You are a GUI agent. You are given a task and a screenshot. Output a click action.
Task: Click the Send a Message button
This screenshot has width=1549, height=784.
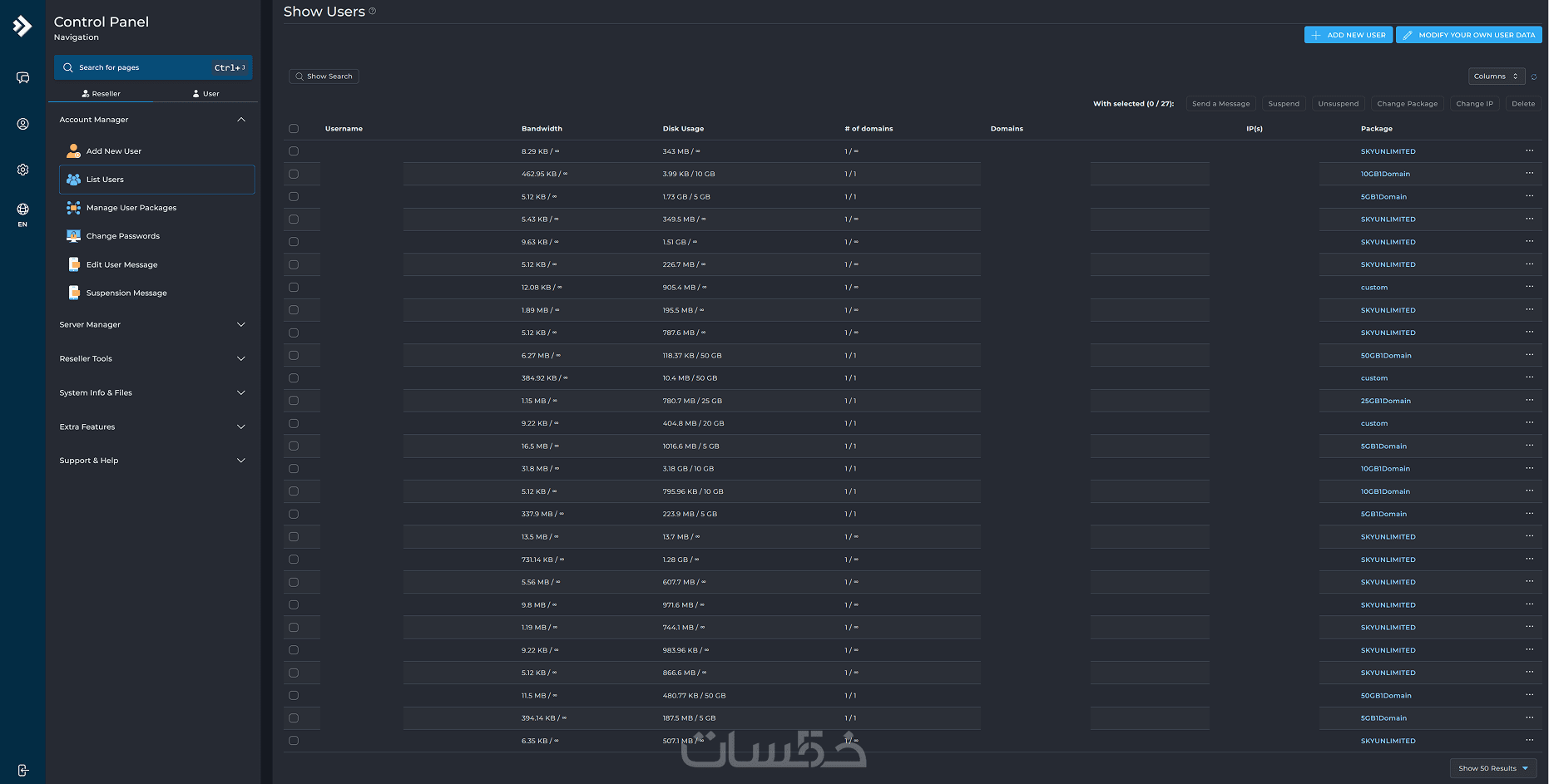(x=1221, y=104)
